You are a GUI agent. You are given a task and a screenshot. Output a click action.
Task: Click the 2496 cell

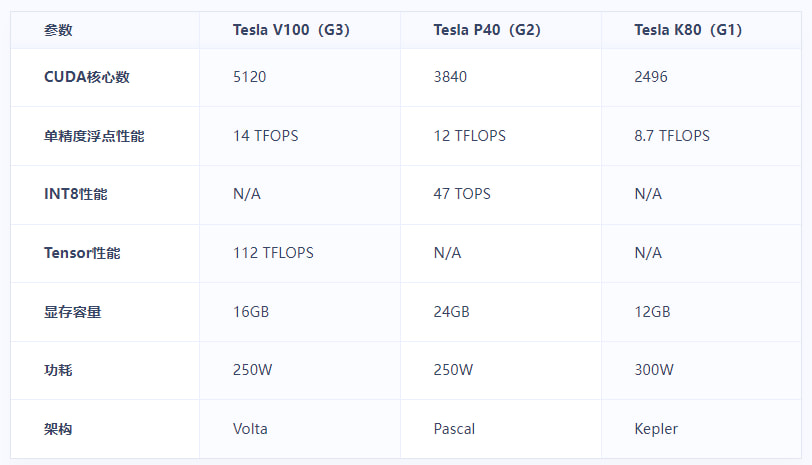click(651, 77)
